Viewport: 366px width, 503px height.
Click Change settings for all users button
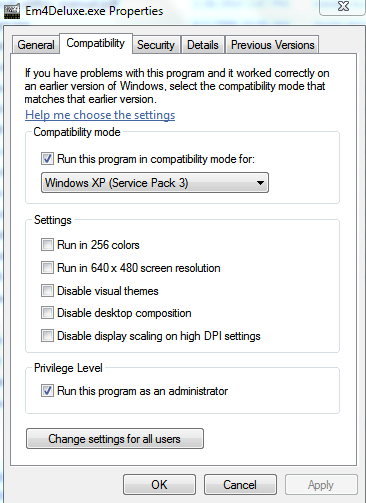115,439
